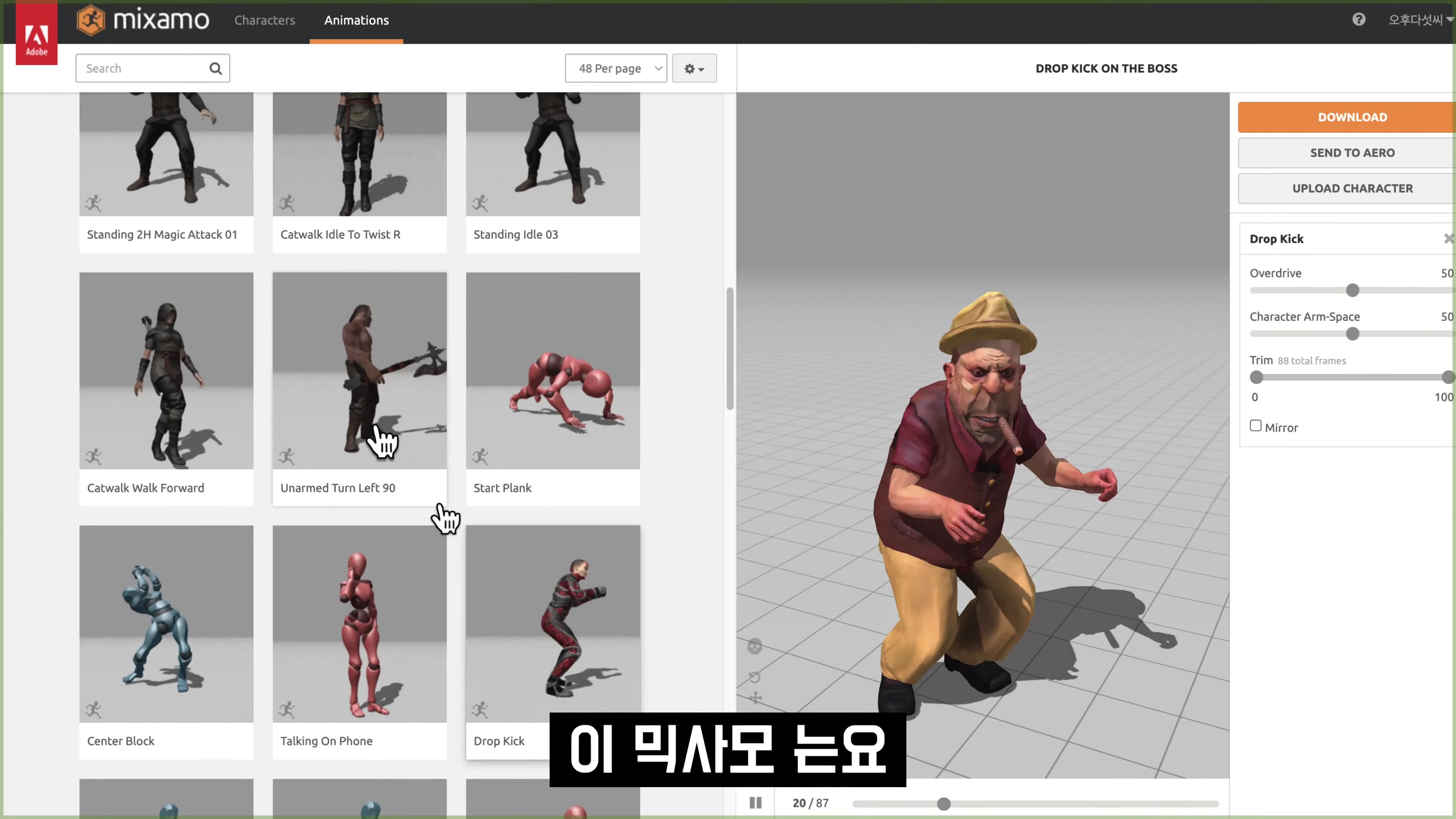
Task: Select the Catwalk Walk Forward animation thumbnail
Action: coord(166,370)
